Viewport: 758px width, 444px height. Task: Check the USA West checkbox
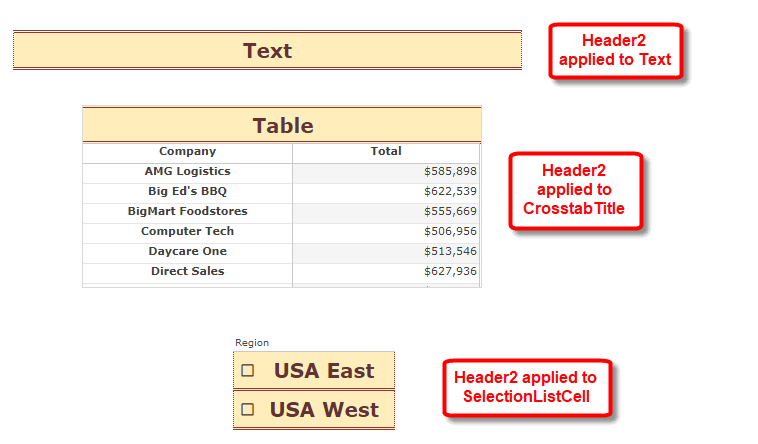[248, 410]
